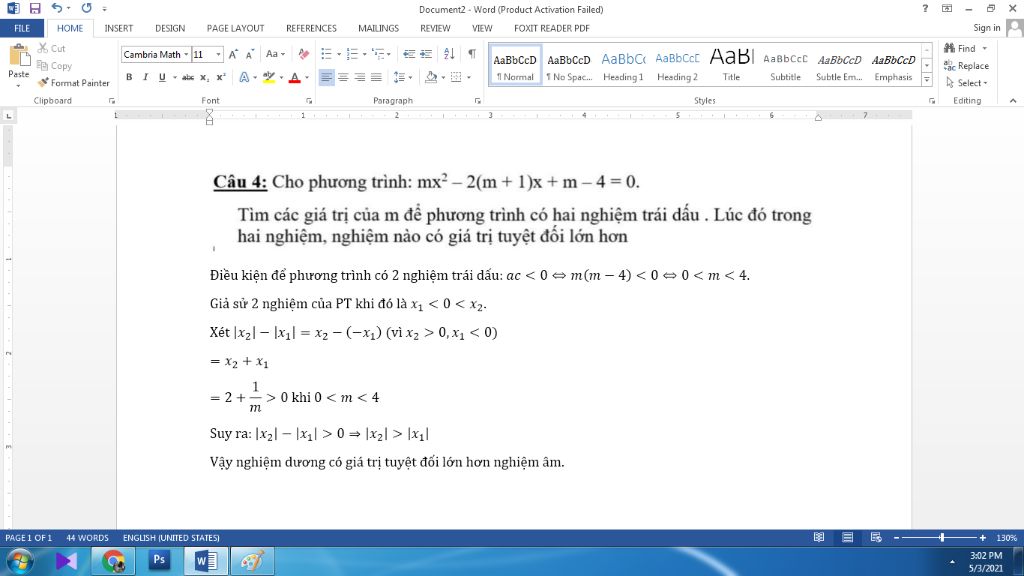Toggle Italic formatting
The width and height of the screenshot is (1024, 576).
click(x=145, y=77)
